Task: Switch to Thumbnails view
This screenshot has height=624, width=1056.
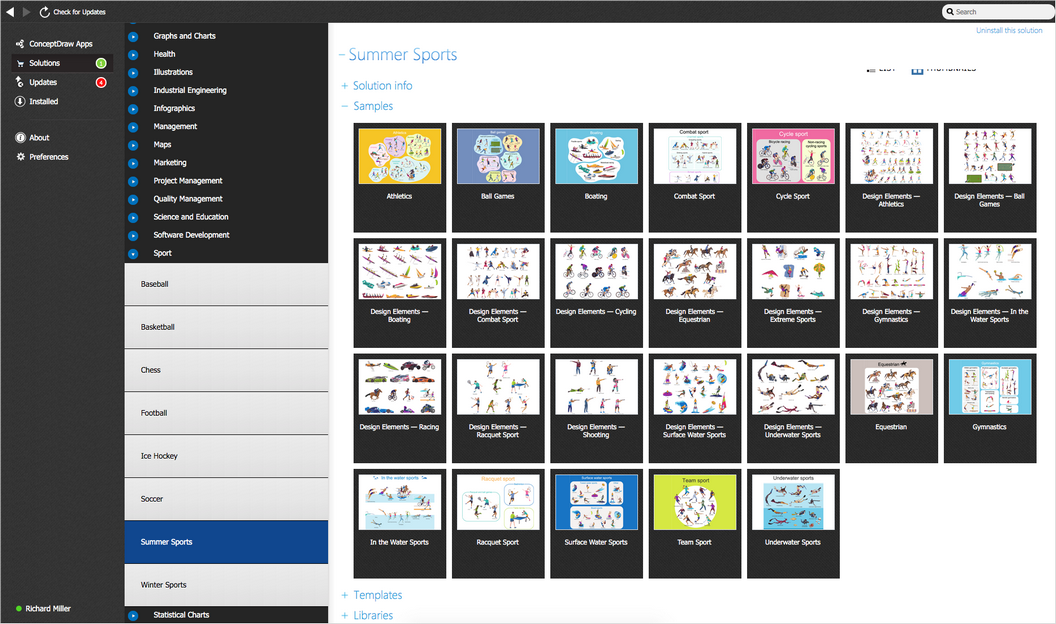Action: click(944, 69)
